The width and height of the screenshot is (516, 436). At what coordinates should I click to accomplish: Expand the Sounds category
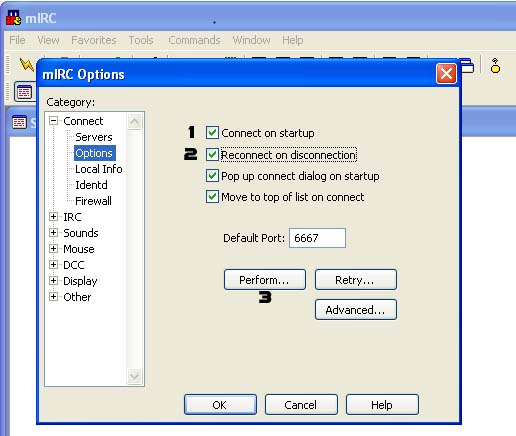coord(53,232)
